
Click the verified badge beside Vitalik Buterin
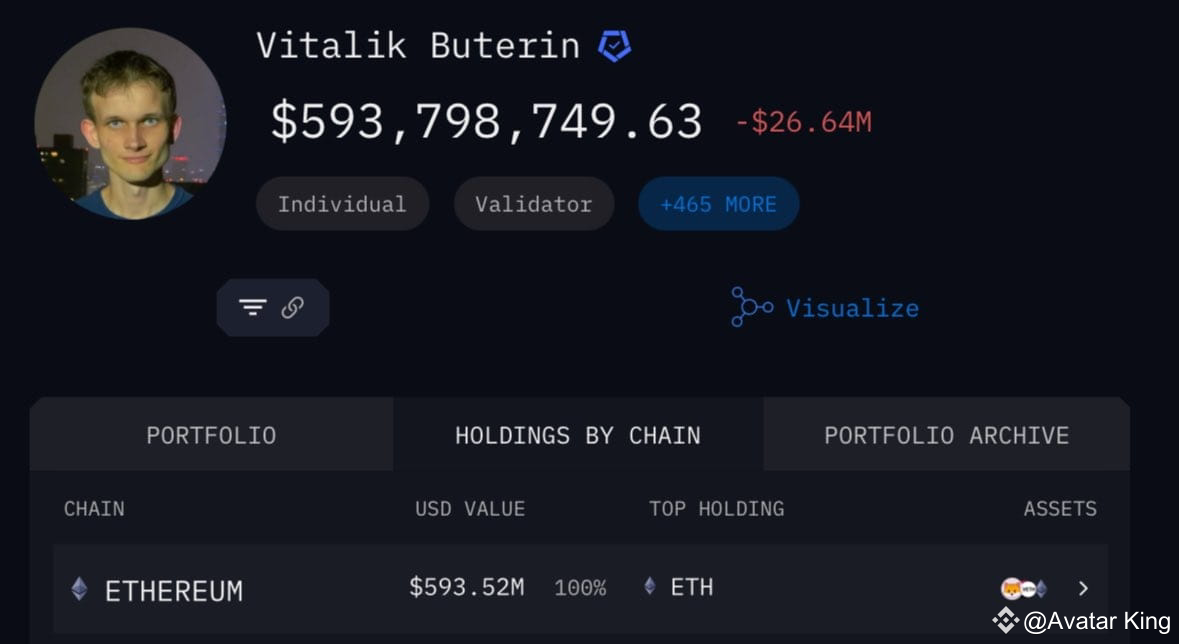click(x=615, y=45)
